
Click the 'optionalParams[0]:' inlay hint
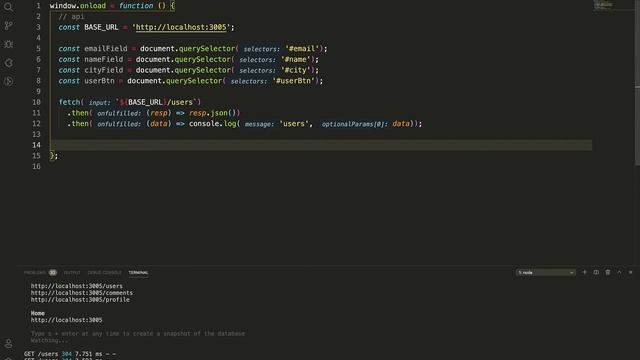354,124
